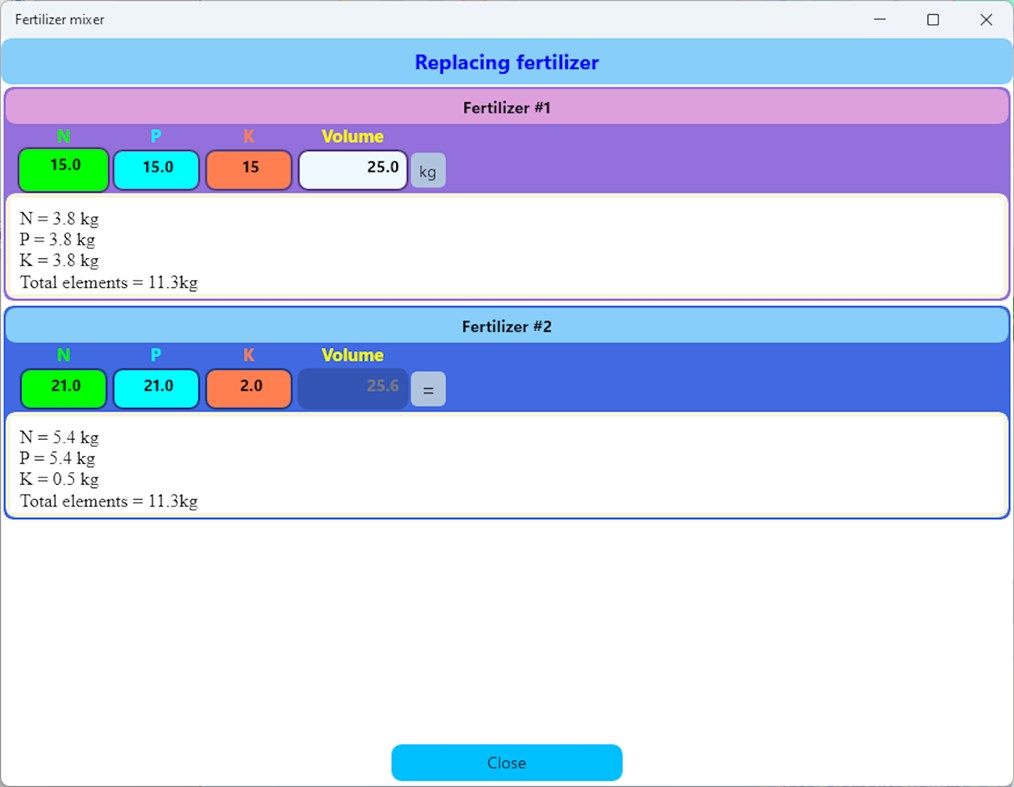Click the orange K field of Fertilizer #1
1014x787 pixels.
click(x=249, y=170)
